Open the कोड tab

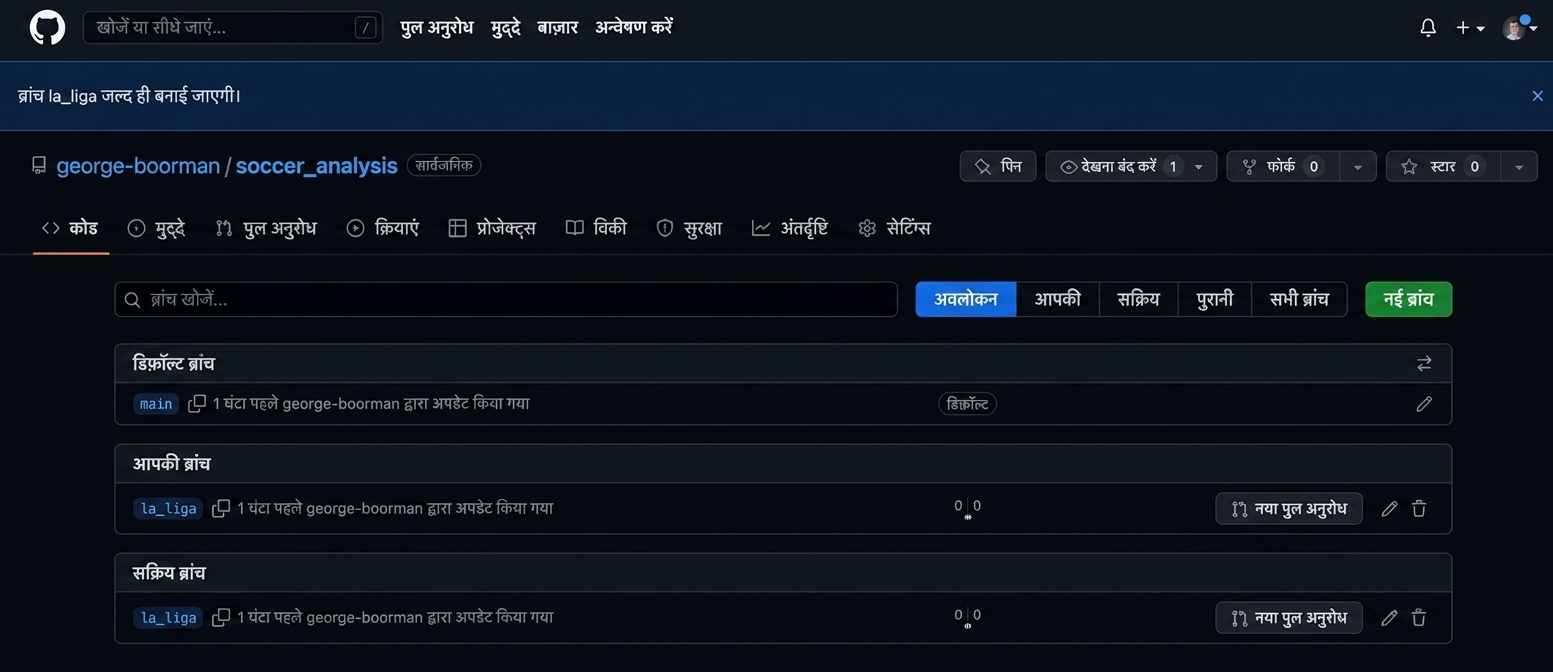[70, 228]
